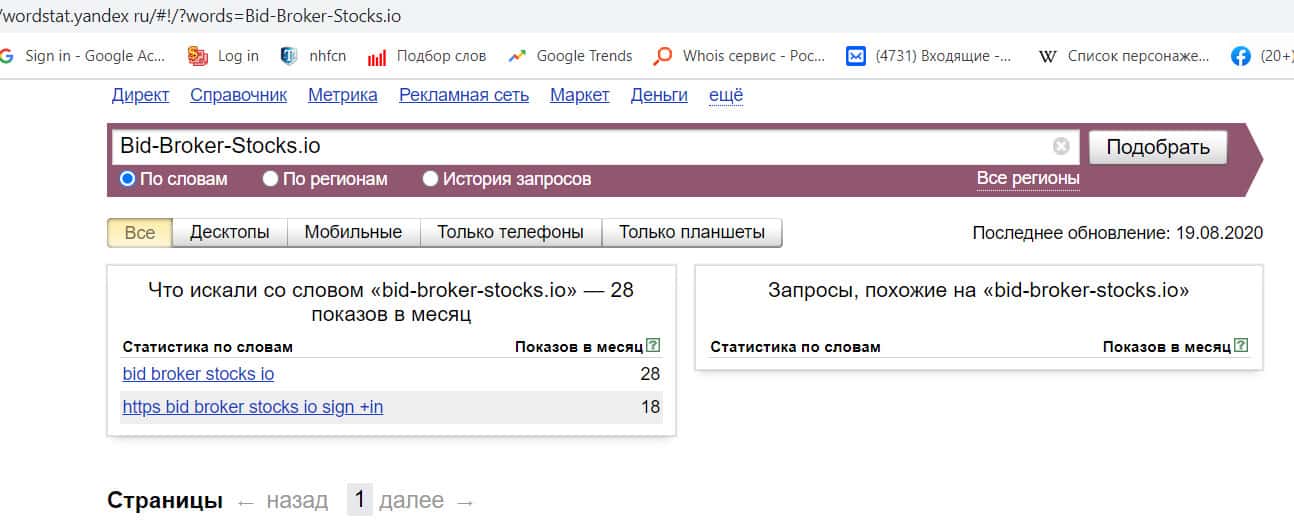Click the Google Trends bookmark icon
Screen dimensions: 1294x528
coord(517,56)
